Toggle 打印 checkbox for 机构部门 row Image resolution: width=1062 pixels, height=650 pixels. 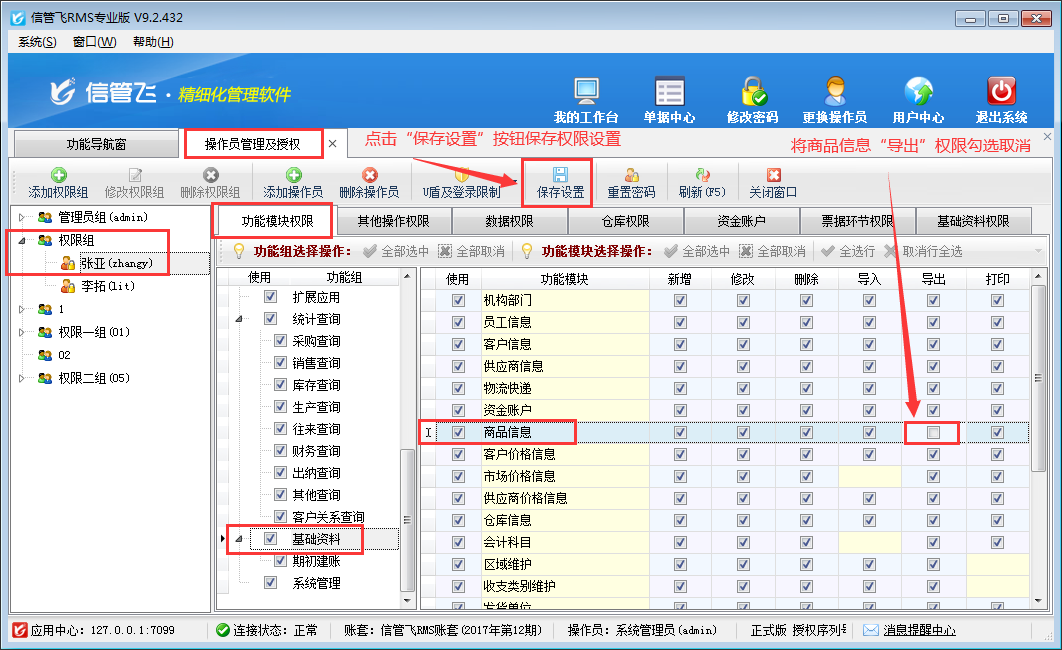coord(997,301)
